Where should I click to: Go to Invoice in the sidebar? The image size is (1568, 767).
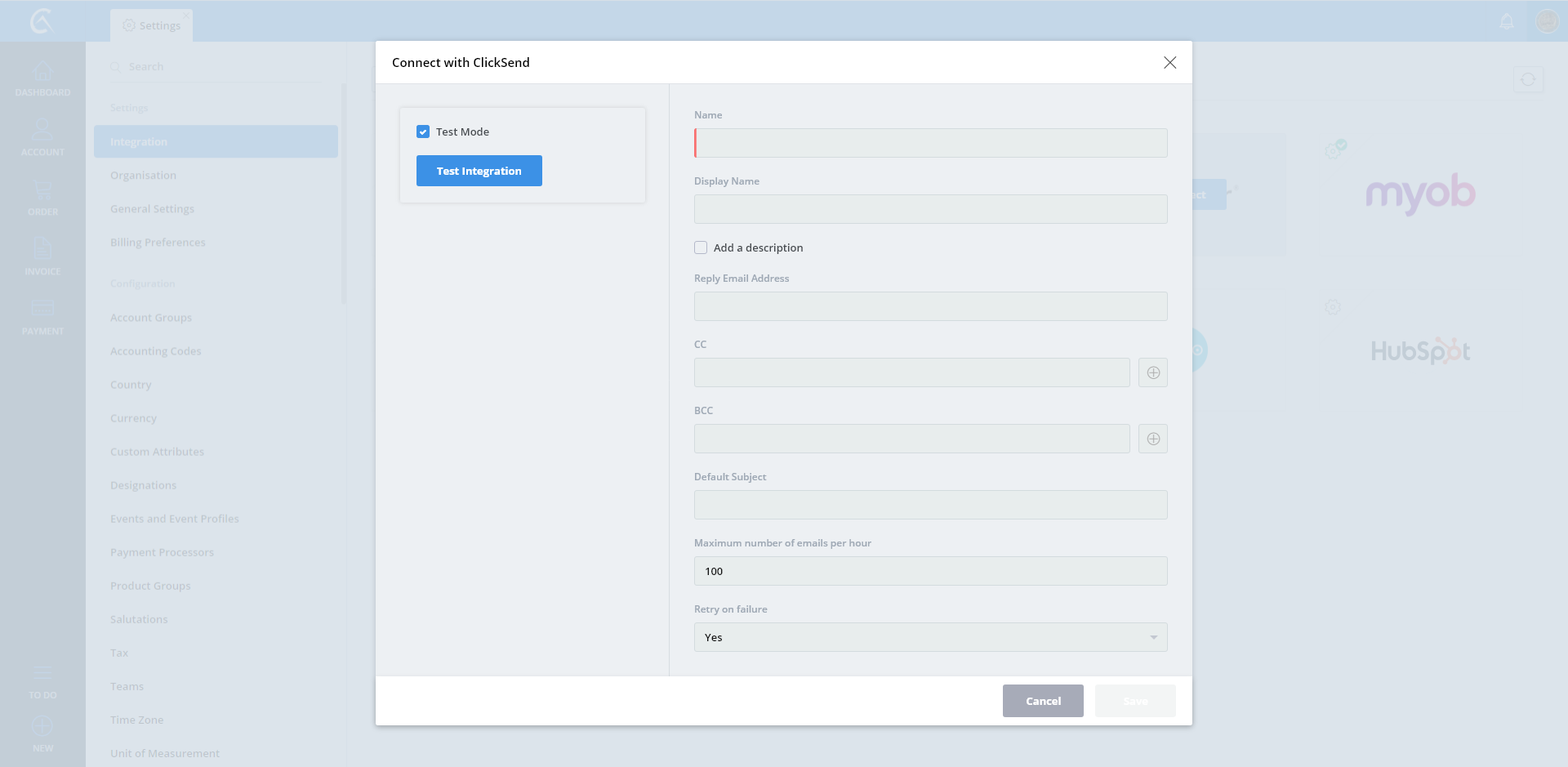coord(42,256)
